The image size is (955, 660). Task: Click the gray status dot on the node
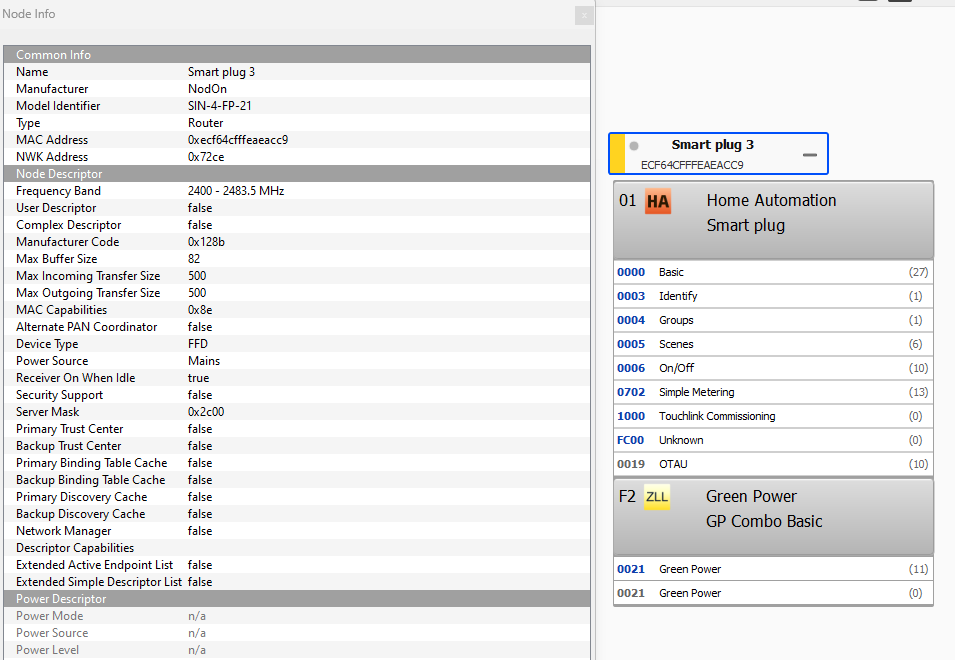point(634,146)
